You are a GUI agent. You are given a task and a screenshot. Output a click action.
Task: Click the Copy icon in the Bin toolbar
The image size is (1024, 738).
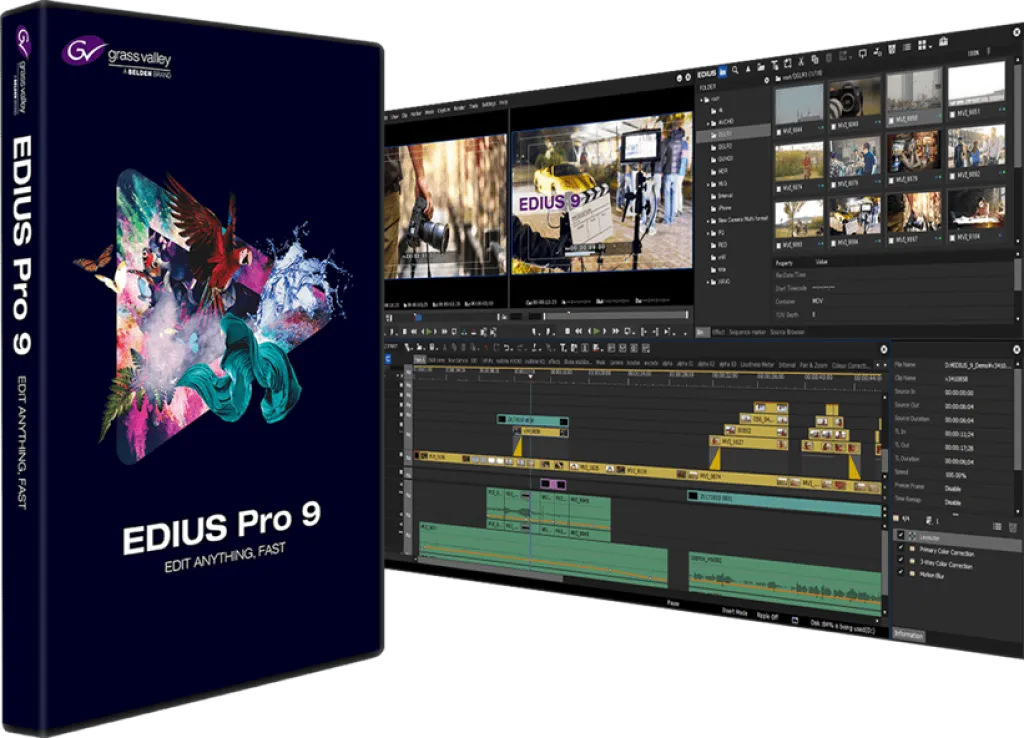tap(815, 59)
